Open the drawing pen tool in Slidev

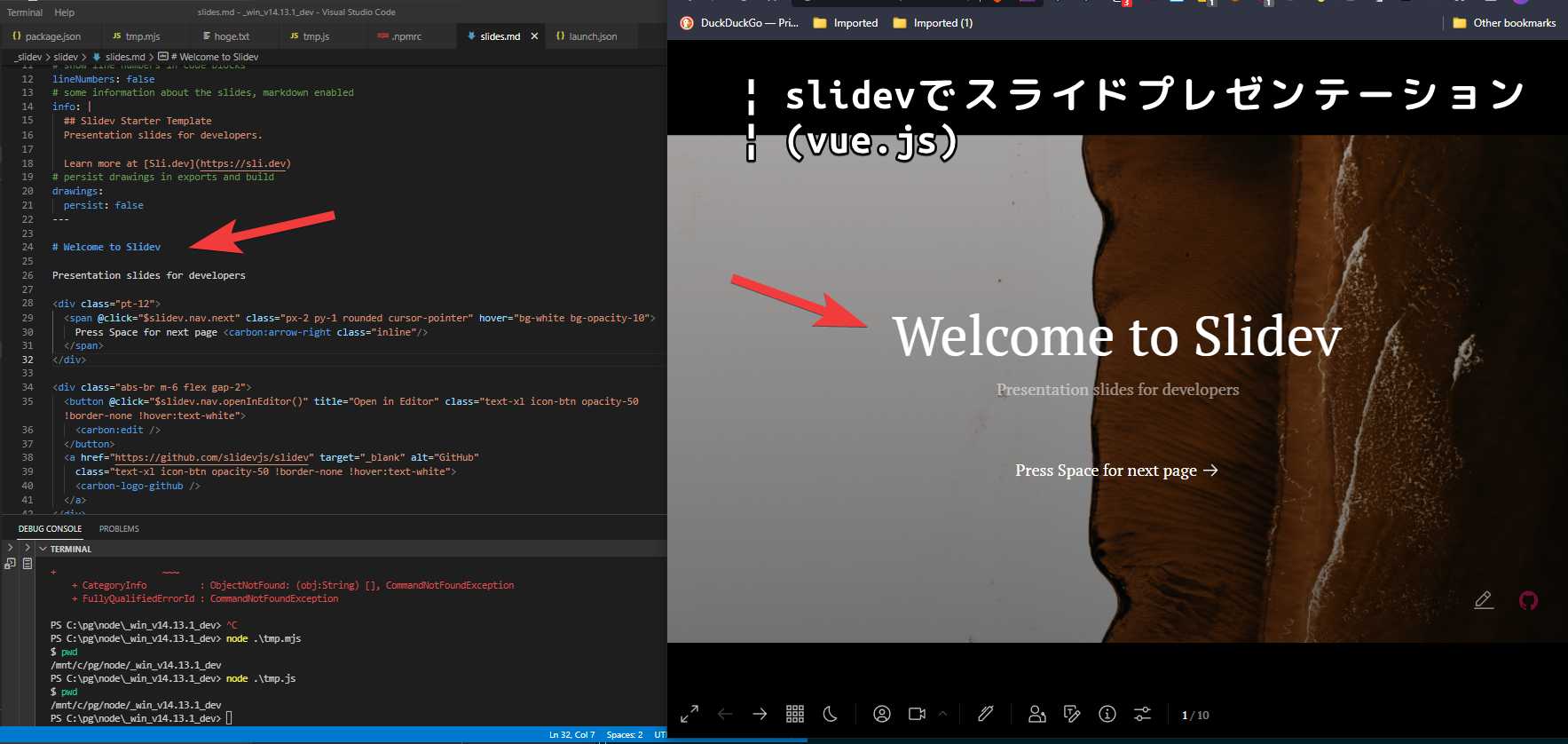pos(985,714)
